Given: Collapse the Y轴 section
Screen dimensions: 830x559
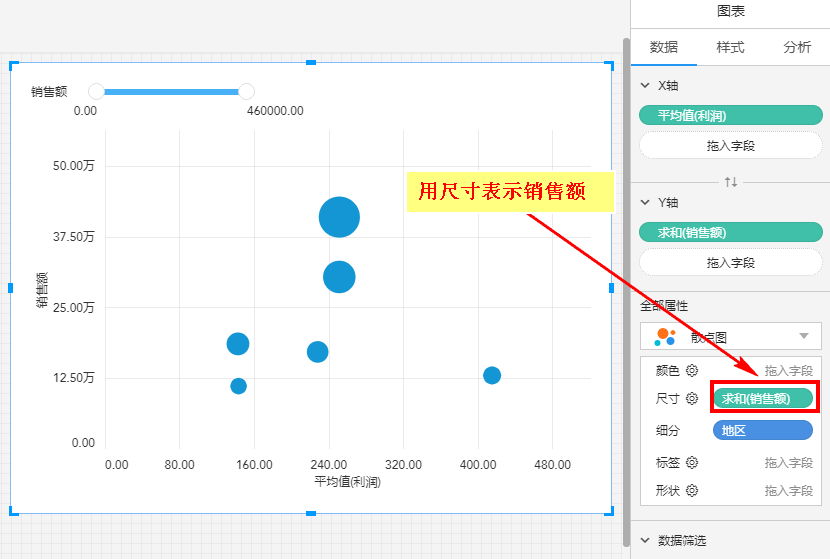Looking at the screenshot, I should 645,203.
